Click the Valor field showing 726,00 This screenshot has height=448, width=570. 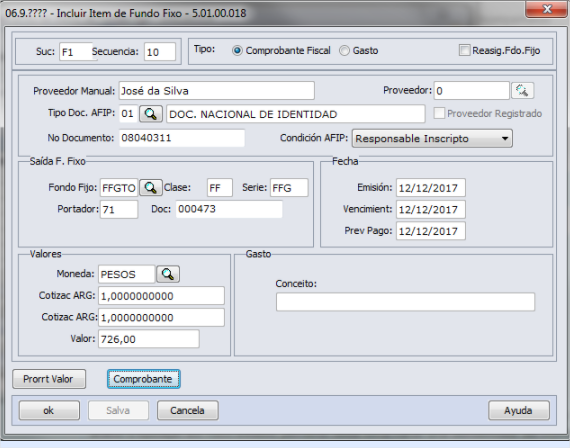[x=149, y=339]
